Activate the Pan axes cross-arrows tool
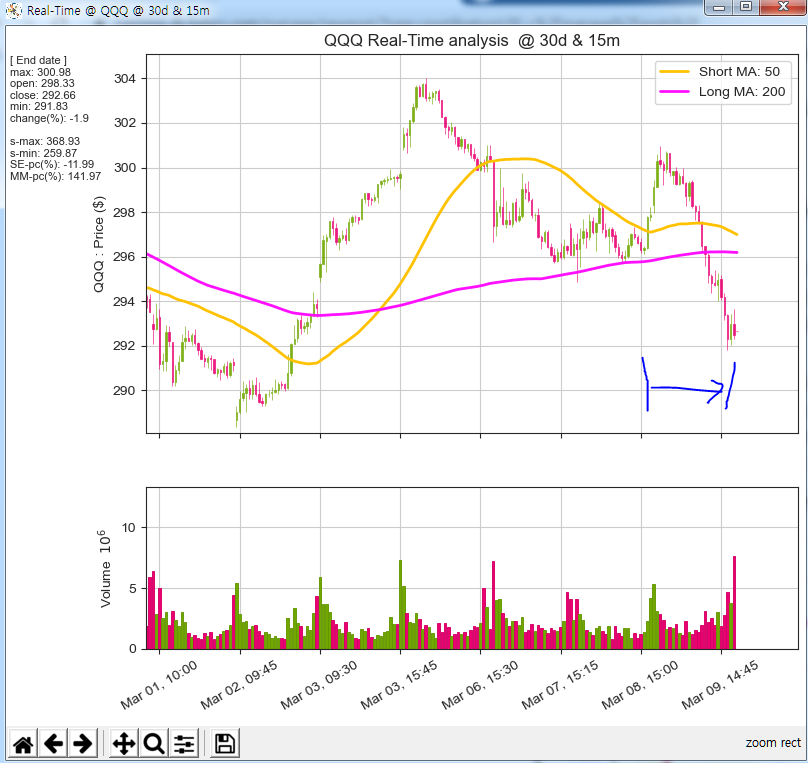 [x=124, y=743]
